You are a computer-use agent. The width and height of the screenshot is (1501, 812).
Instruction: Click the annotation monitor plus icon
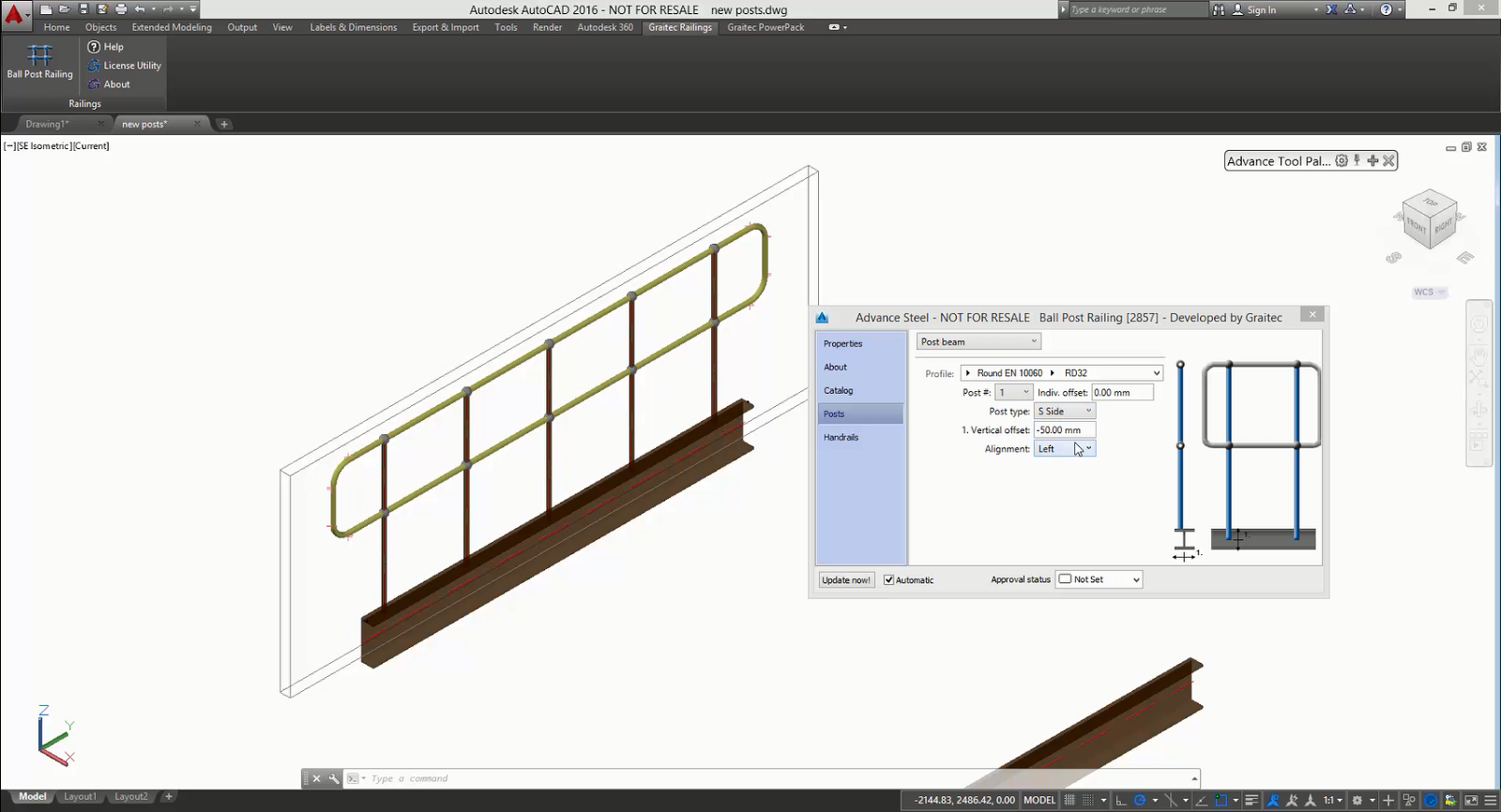tap(1388, 800)
